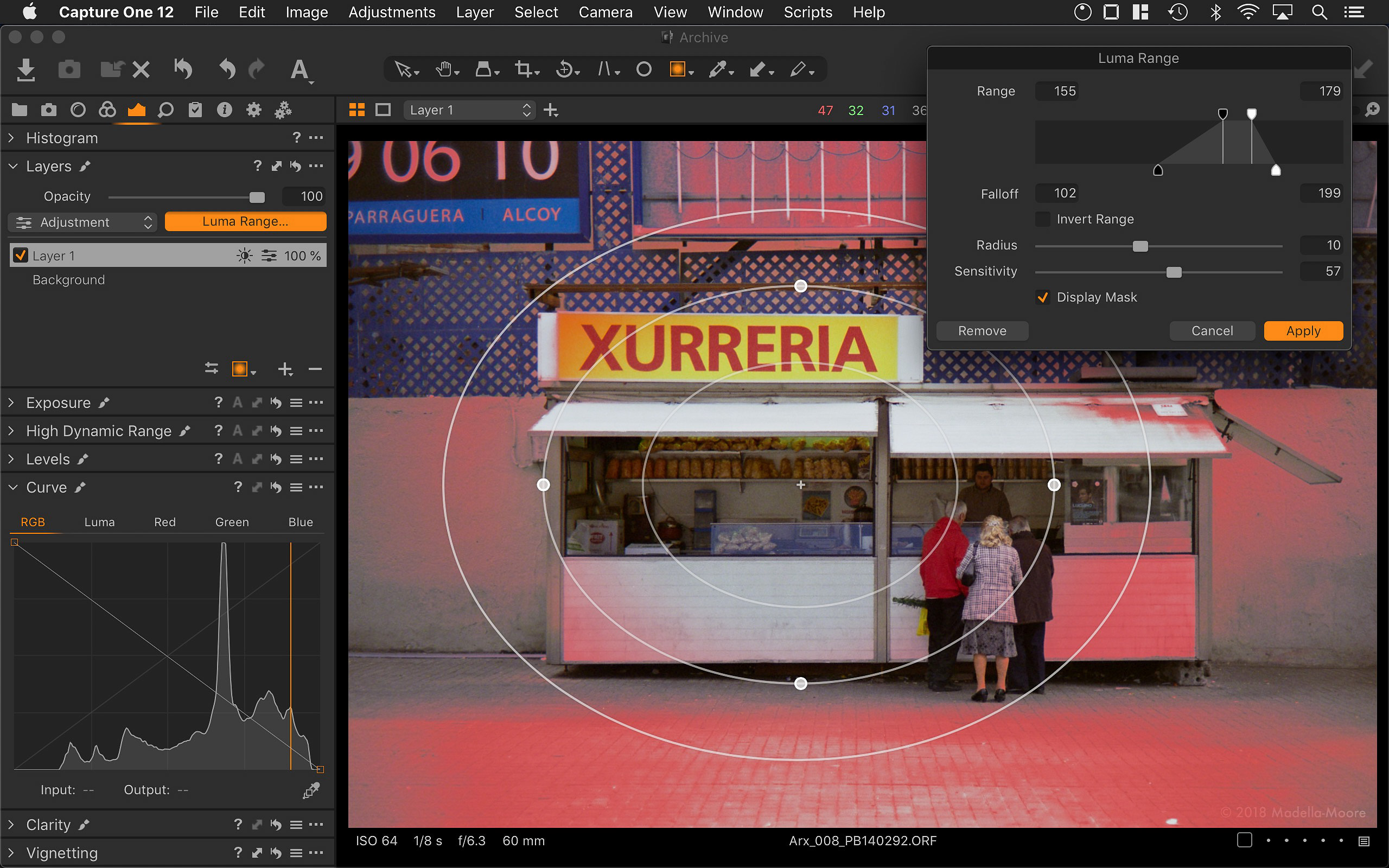Open the Layer menu
This screenshot has width=1389, height=868.
(x=475, y=12)
